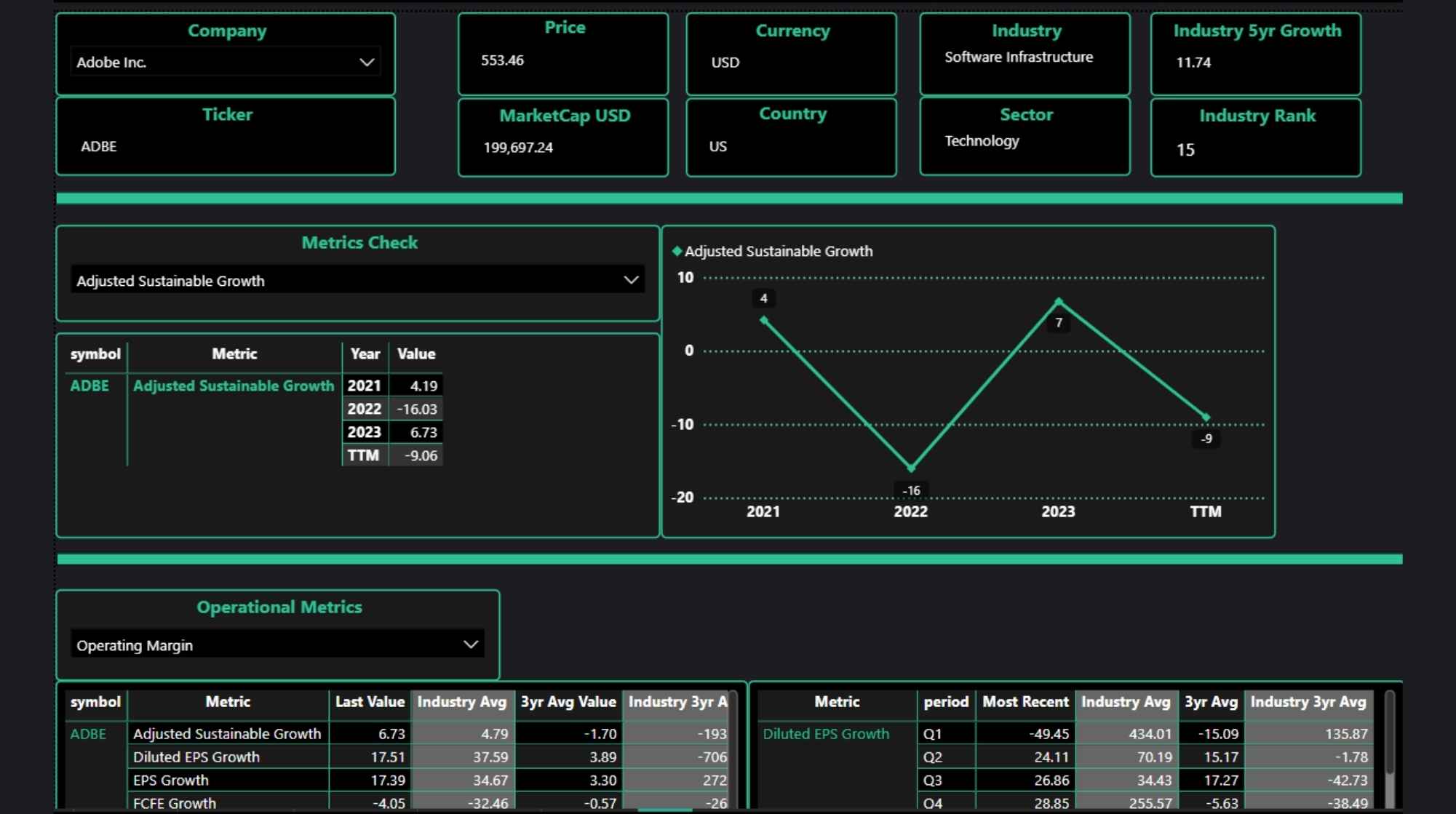Select Diluted EPS Growth row
The height and width of the screenshot is (814, 1456).
196,757
